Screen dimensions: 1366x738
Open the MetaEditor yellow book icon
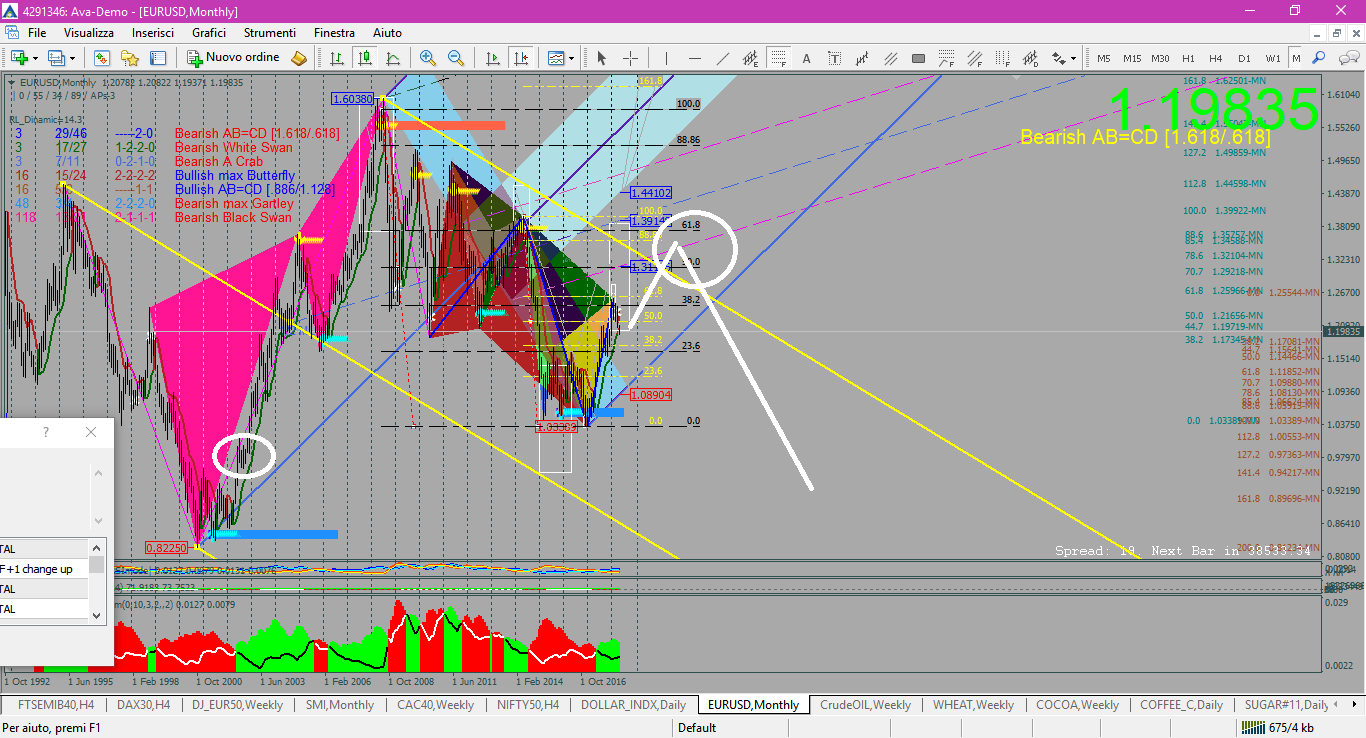tap(298, 58)
